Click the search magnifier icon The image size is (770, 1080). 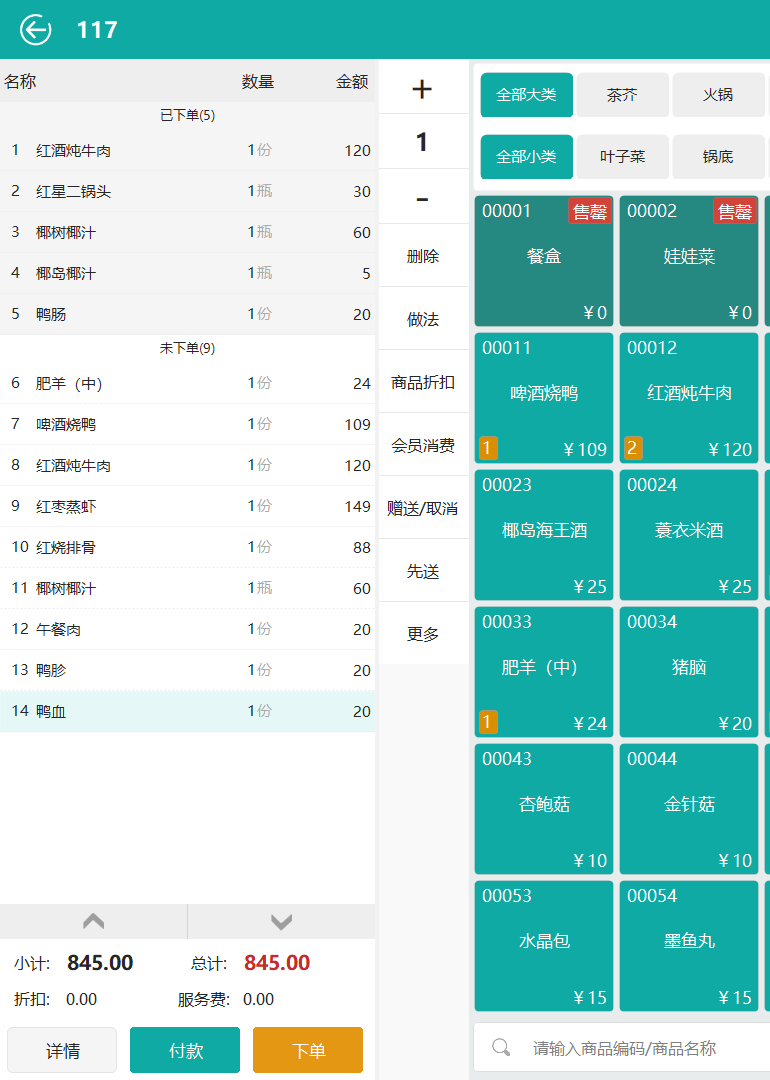pos(502,1048)
